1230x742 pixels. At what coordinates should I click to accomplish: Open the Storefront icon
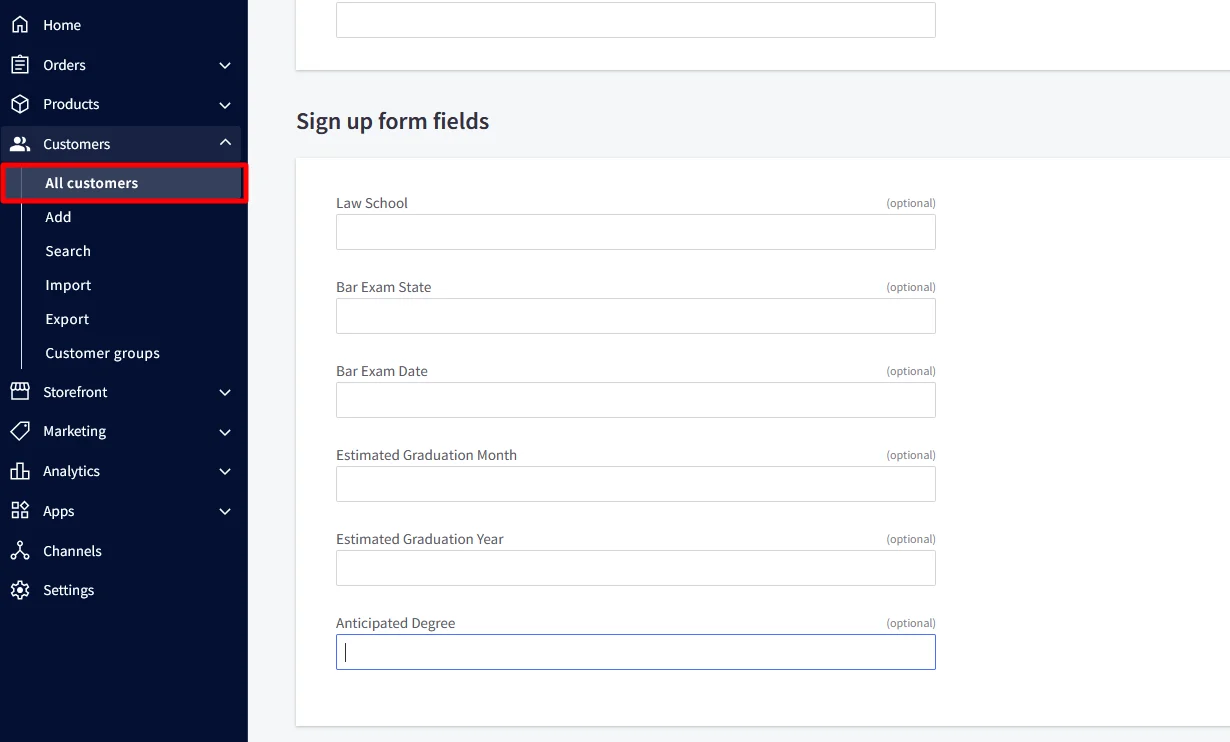(x=21, y=391)
